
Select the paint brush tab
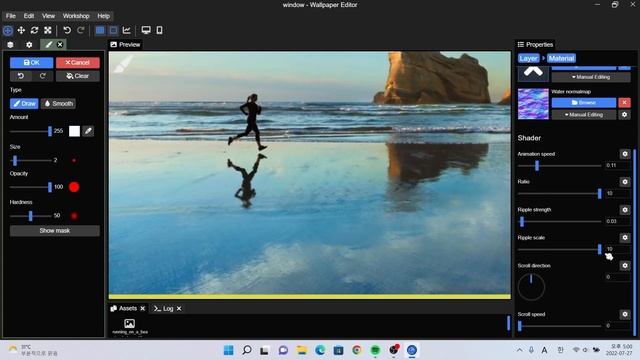[x=49, y=44]
